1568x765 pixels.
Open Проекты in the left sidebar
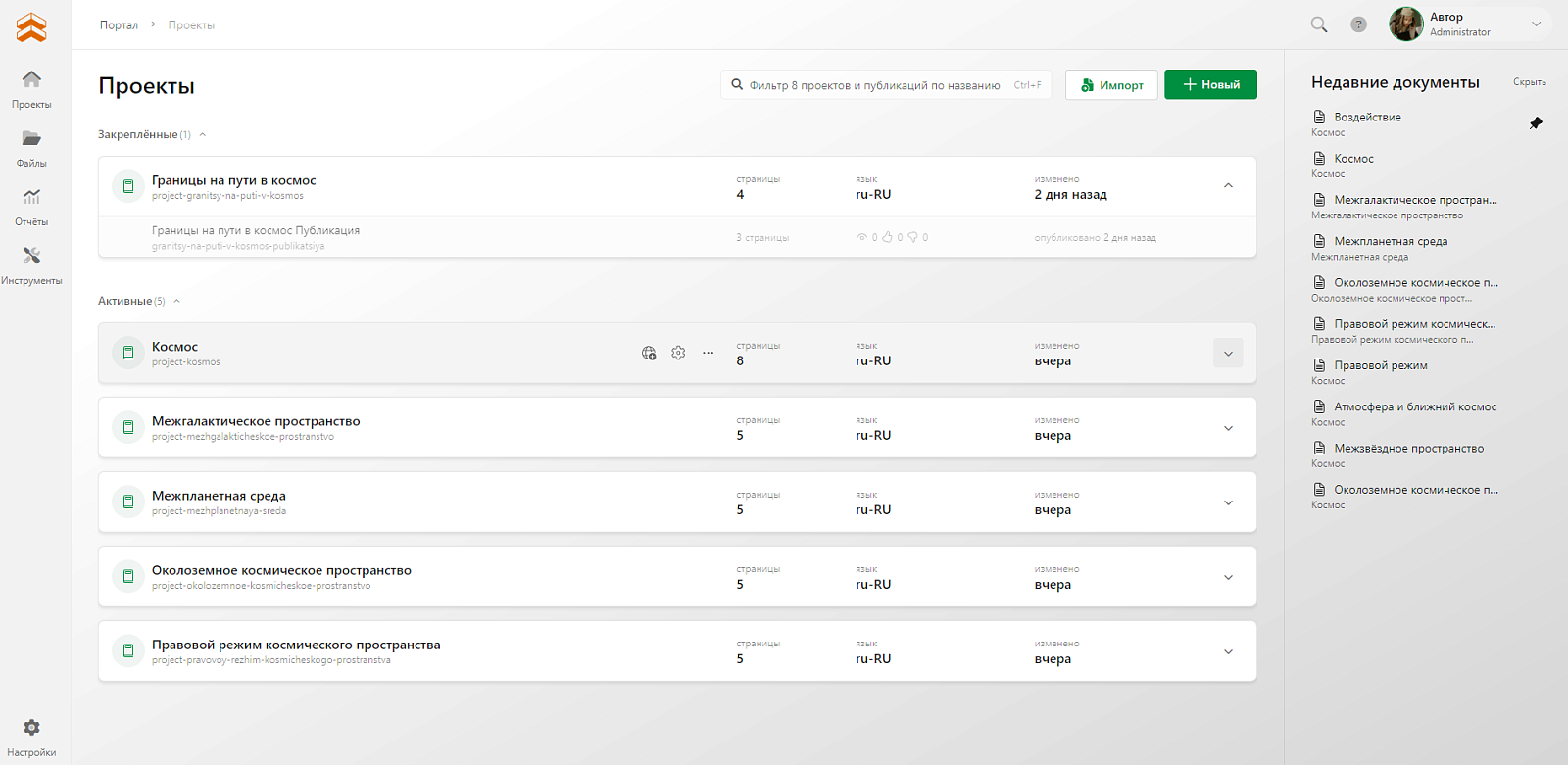click(31, 88)
